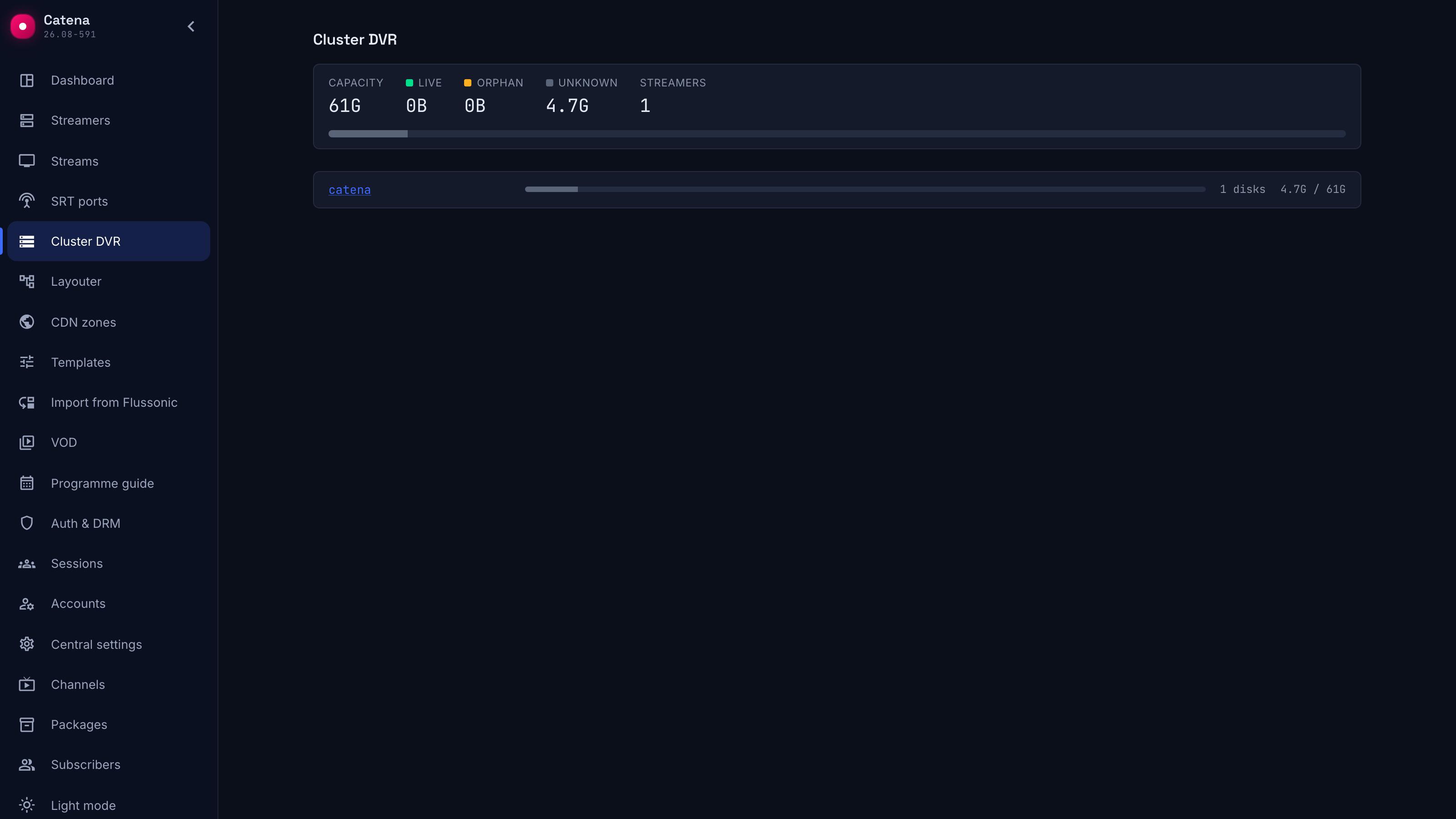The image size is (1456, 819).
Task: Open Import from Flussonic
Action: [x=109, y=402]
